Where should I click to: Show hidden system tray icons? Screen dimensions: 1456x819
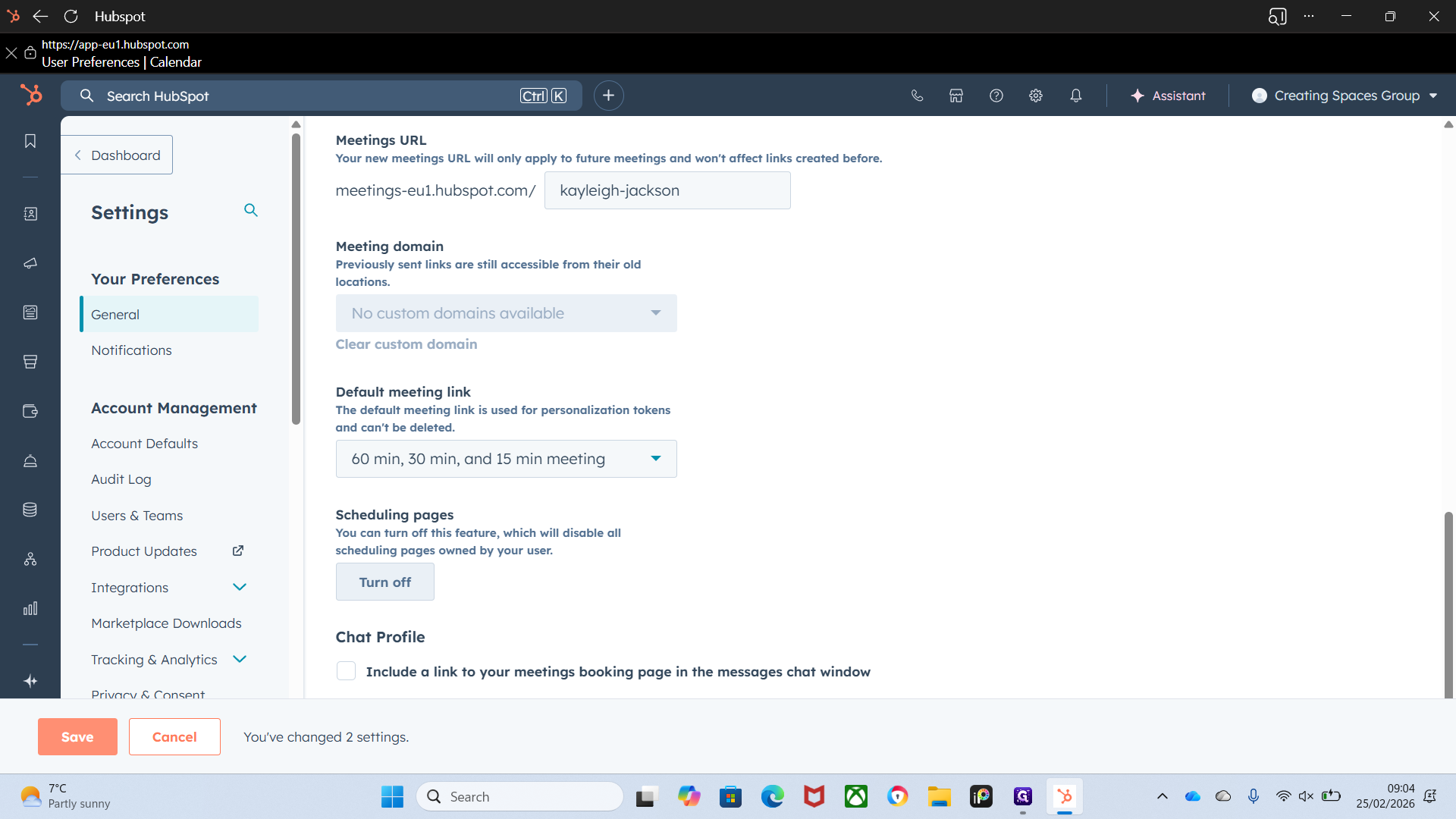pyautogui.click(x=1162, y=796)
